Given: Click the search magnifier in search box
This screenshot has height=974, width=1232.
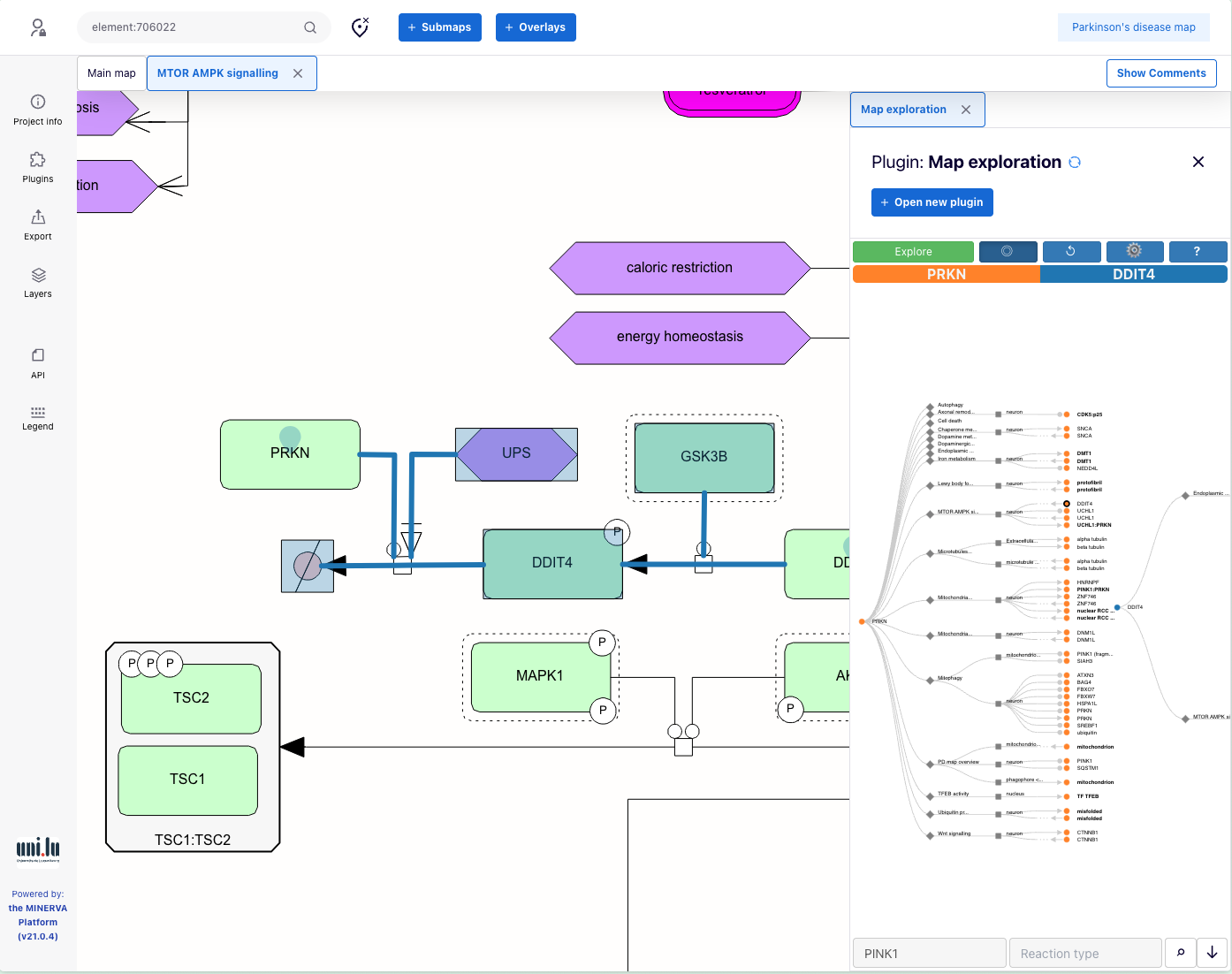Looking at the screenshot, I should [x=310, y=27].
